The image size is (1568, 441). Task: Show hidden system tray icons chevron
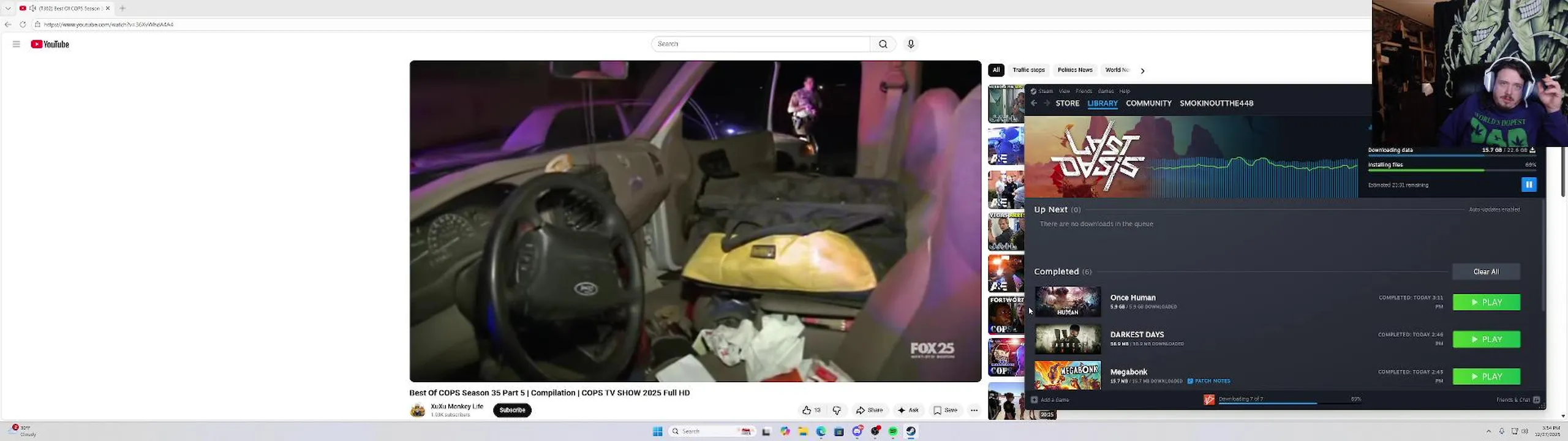point(1488,431)
